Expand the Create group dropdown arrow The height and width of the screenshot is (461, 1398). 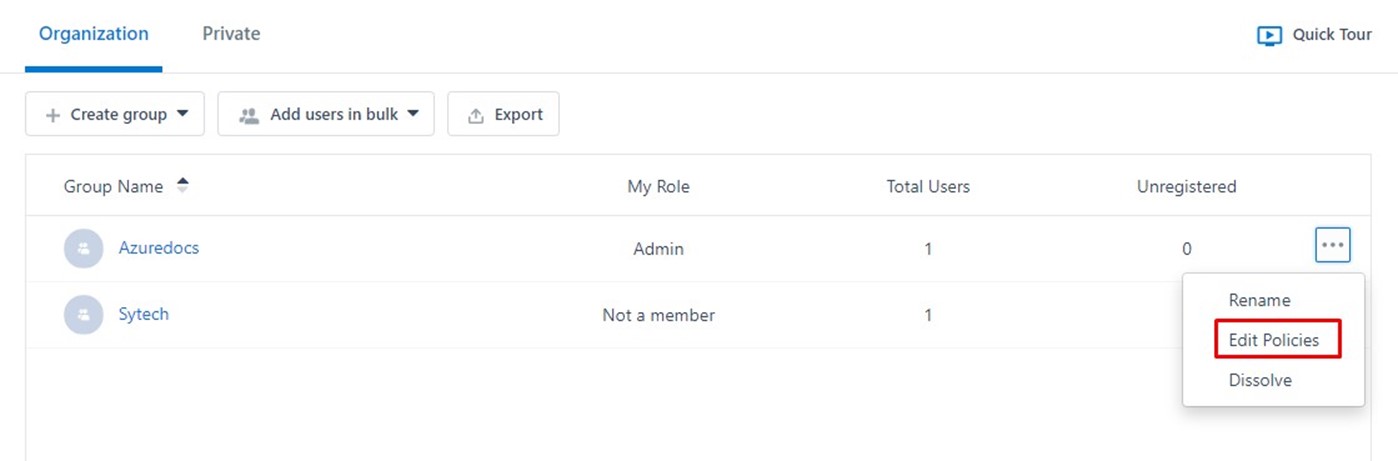(x=182, y=114)
